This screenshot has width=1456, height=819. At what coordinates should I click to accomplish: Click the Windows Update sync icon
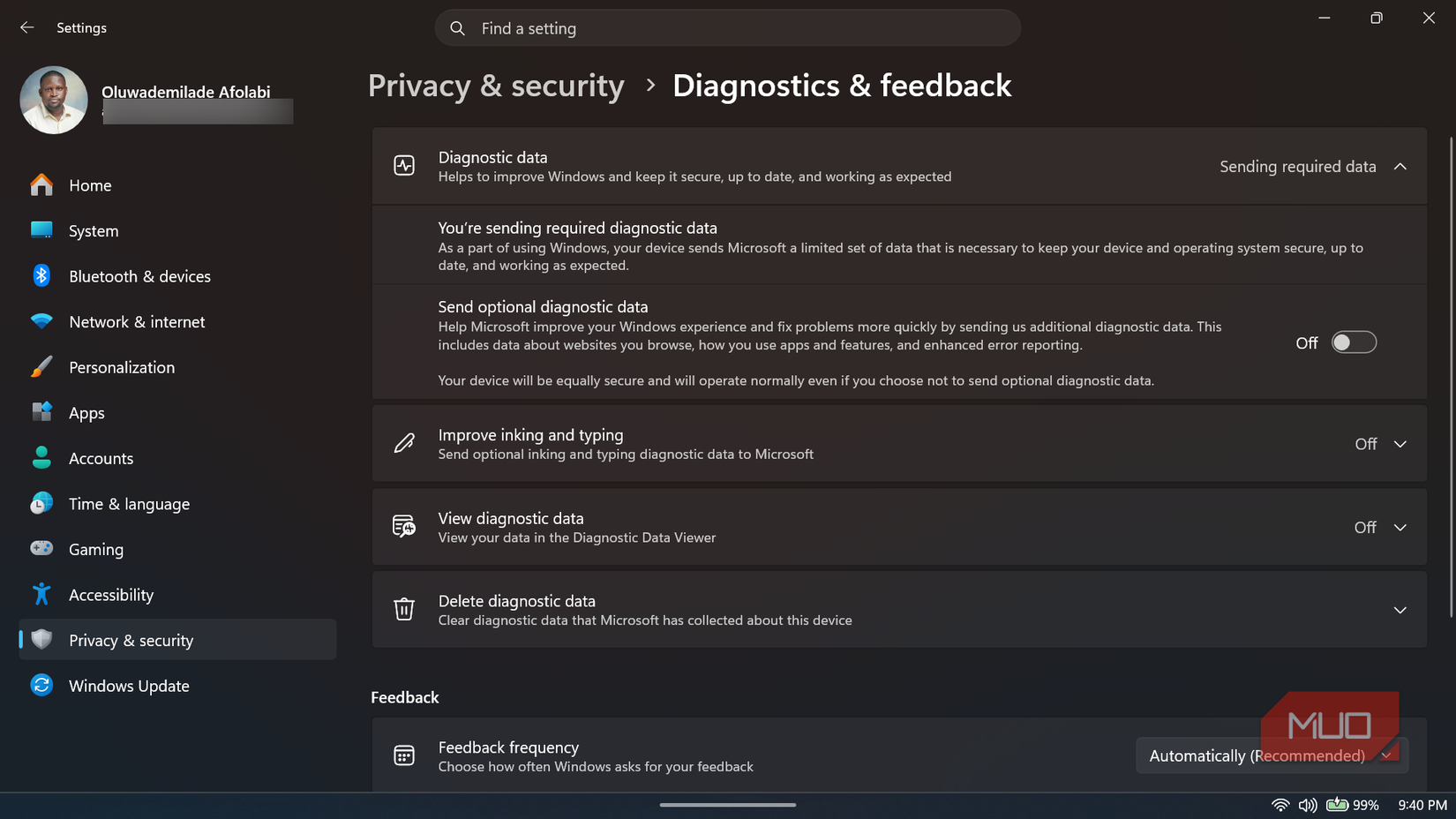click(41, 685)
